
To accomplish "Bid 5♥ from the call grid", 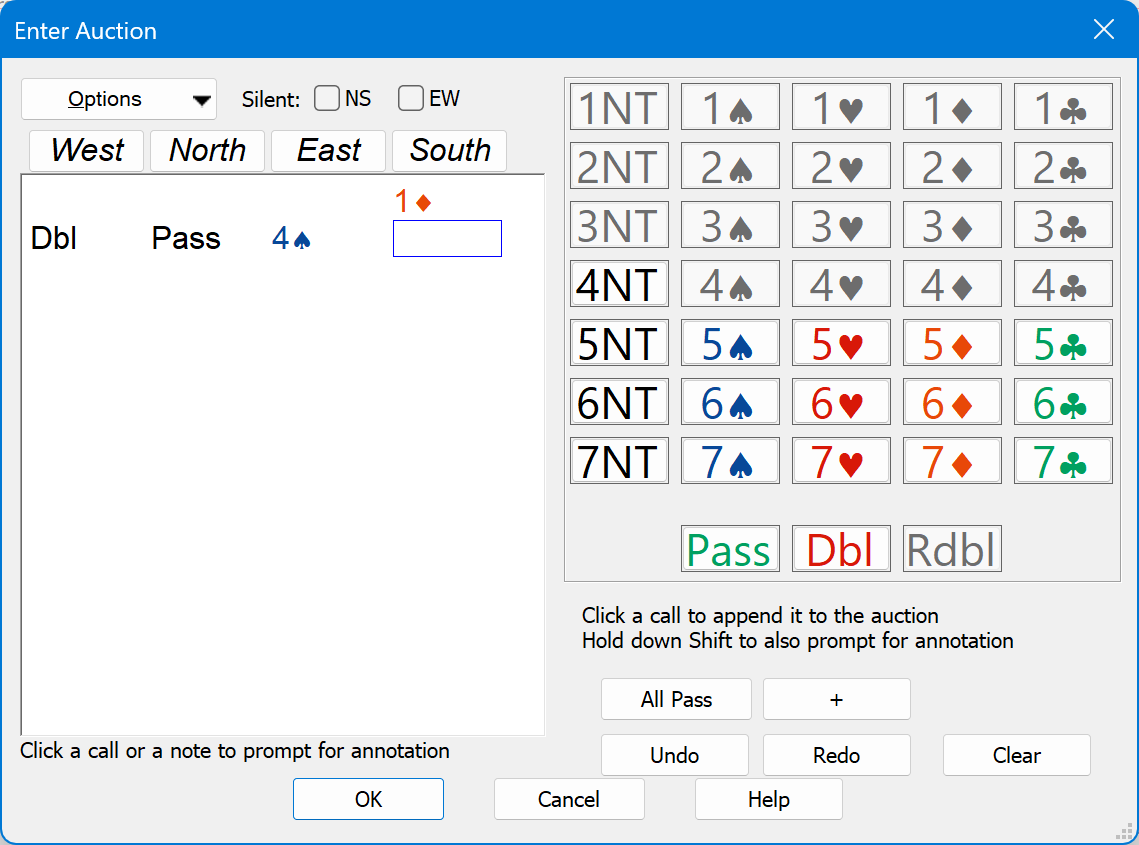I will point(841,343).
